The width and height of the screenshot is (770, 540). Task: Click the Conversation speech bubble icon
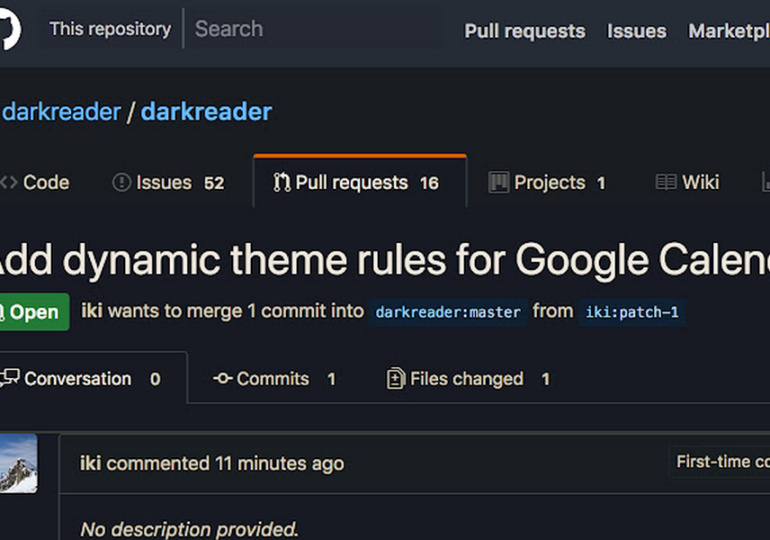click(x=10, y=379)
